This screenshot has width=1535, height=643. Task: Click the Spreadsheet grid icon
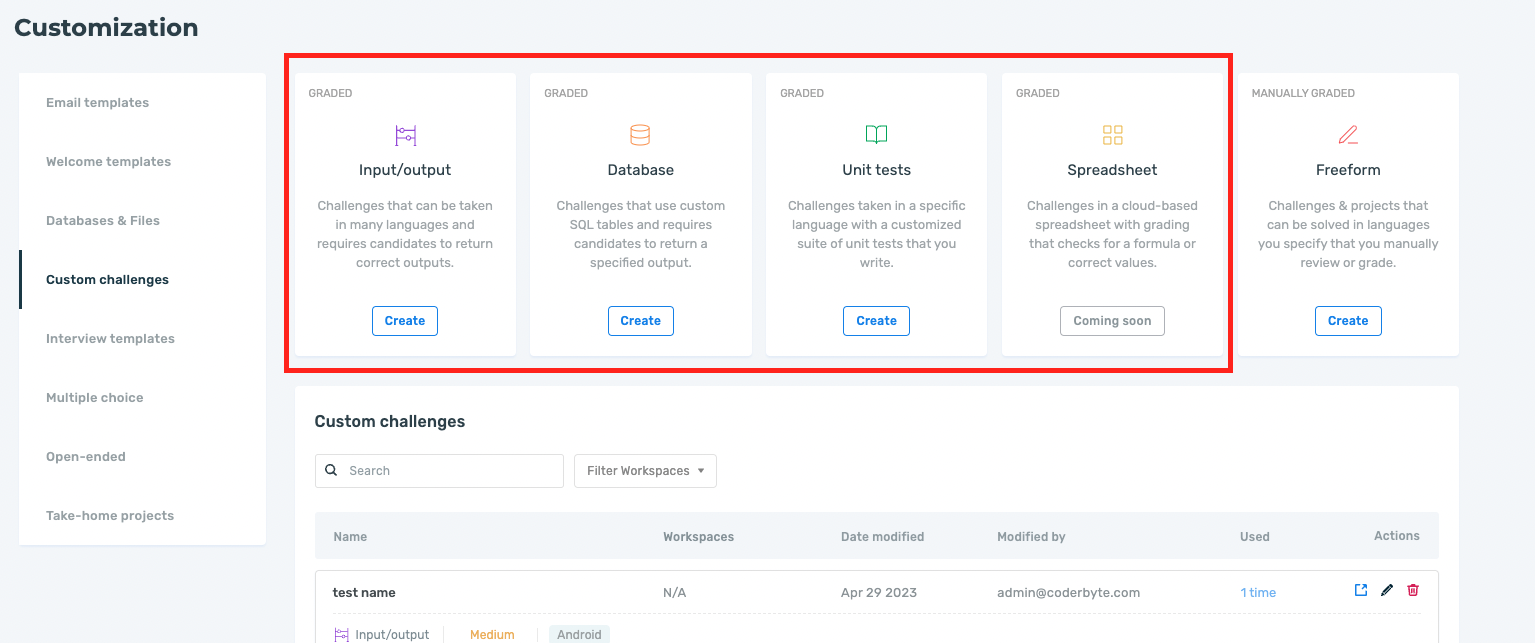1112,134
